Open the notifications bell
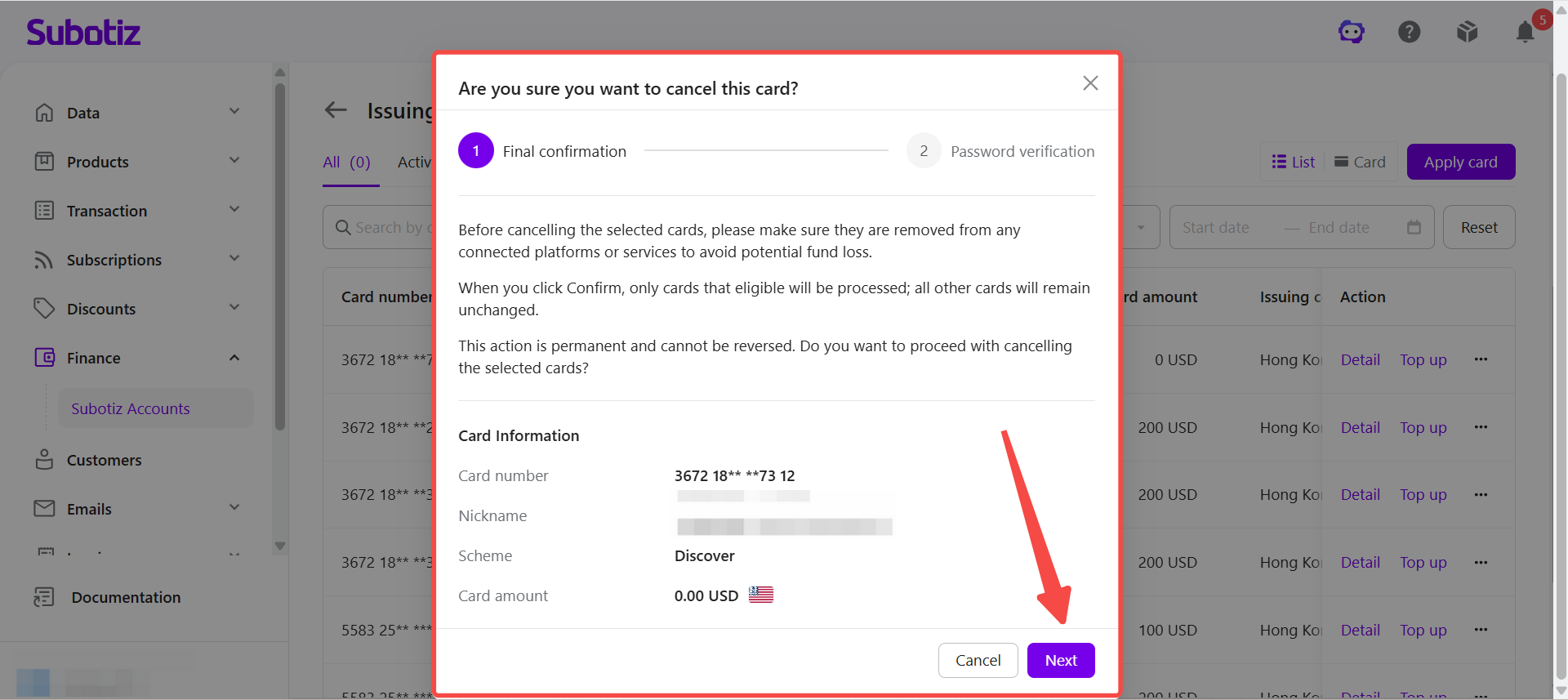This screenshot has width=1568, height=700. pyautogui.click(x=1525, y=32)
